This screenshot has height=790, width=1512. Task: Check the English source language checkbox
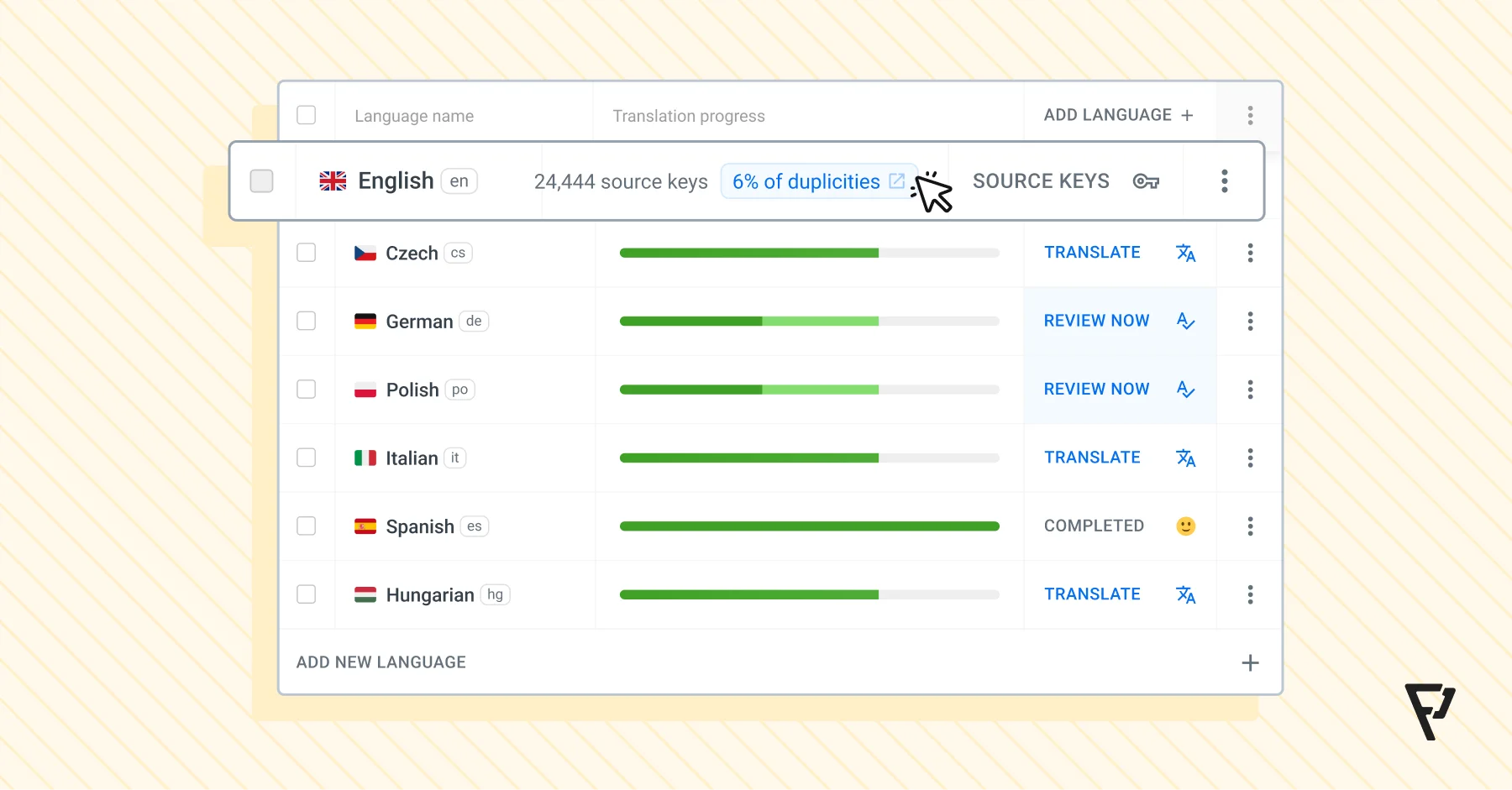pyautogui.click(x=262, y=181)
